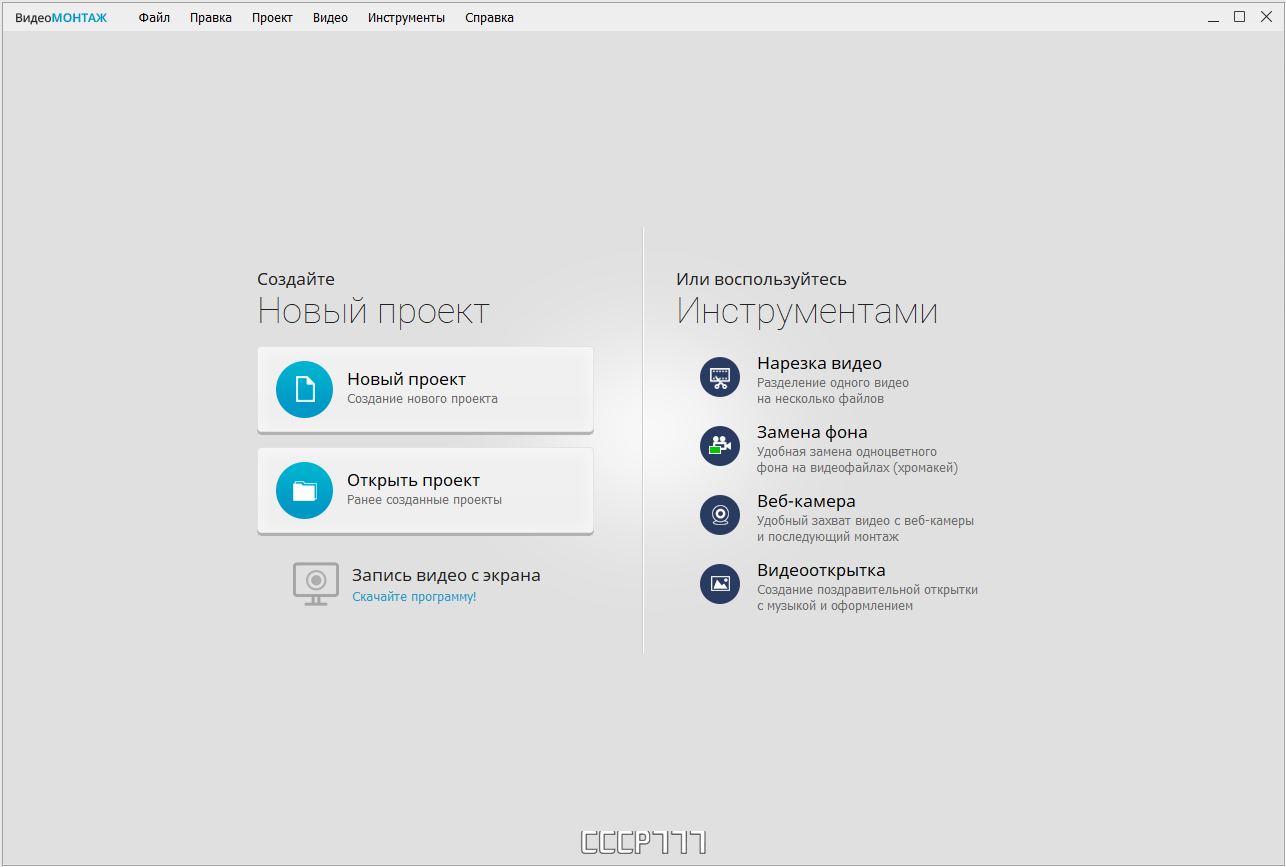Click the blue new document icon
This screenshot has height=867, width=1286.
pyautogui.click(x=304, y=389)
